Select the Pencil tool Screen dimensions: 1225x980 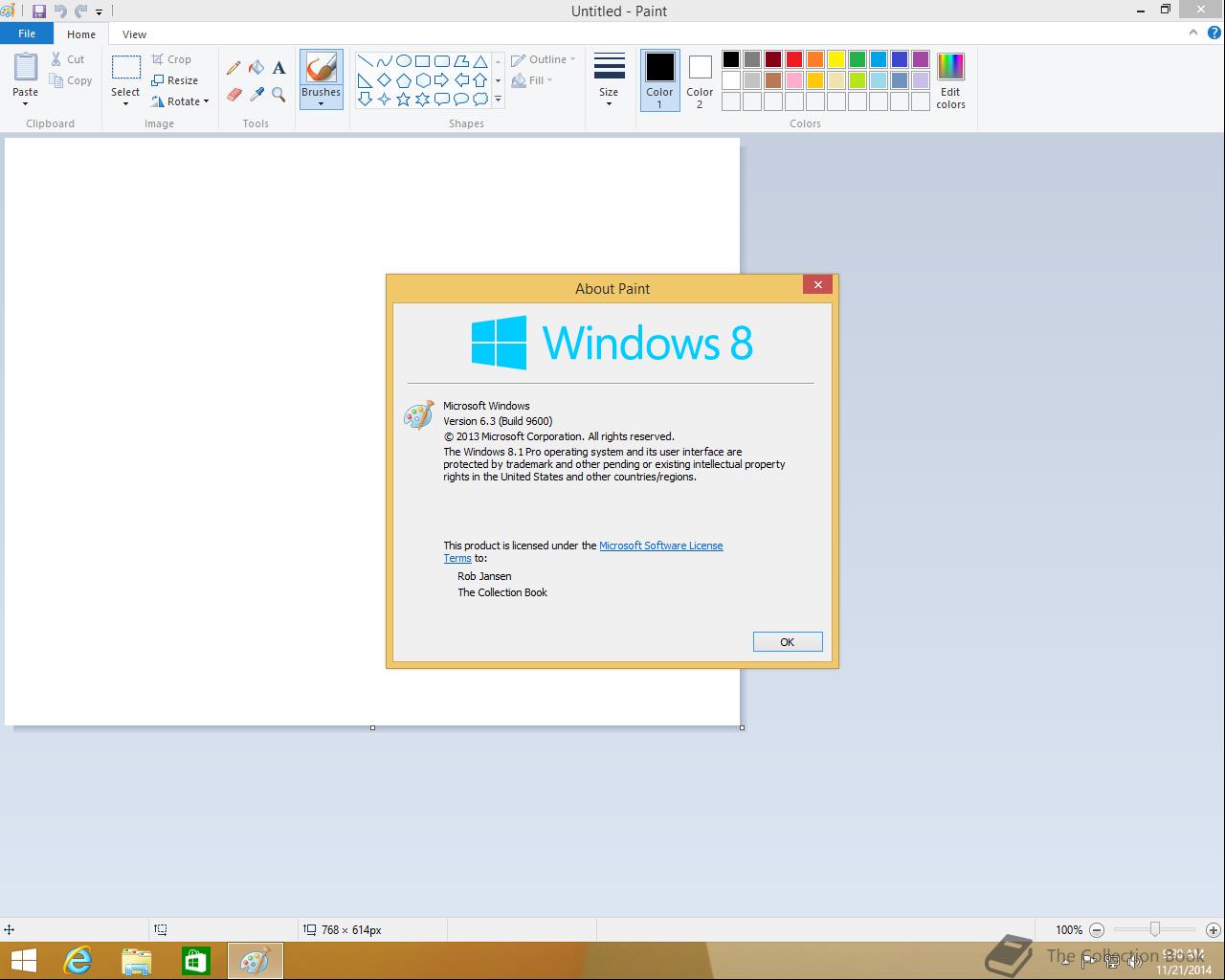coord(234,68)
